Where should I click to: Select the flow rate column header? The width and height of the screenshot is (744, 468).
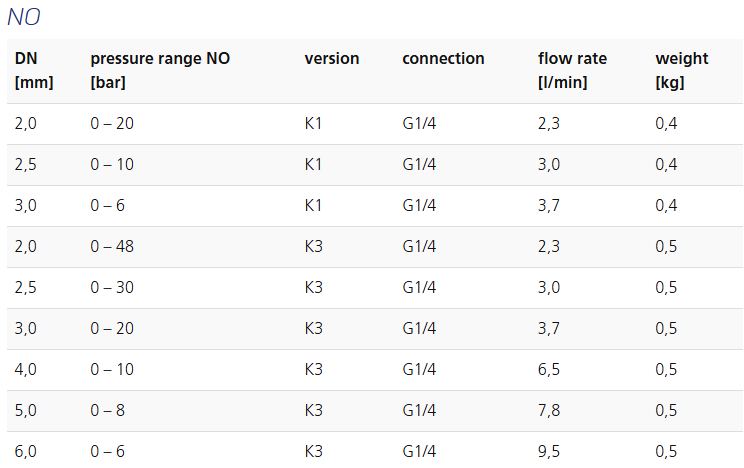572,70
